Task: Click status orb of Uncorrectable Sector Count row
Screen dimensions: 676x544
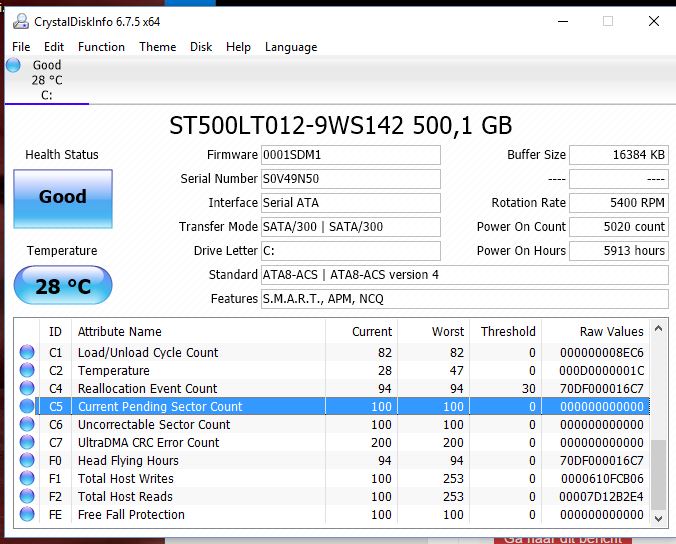Action: pyautogui.click(x=27, y=424)
